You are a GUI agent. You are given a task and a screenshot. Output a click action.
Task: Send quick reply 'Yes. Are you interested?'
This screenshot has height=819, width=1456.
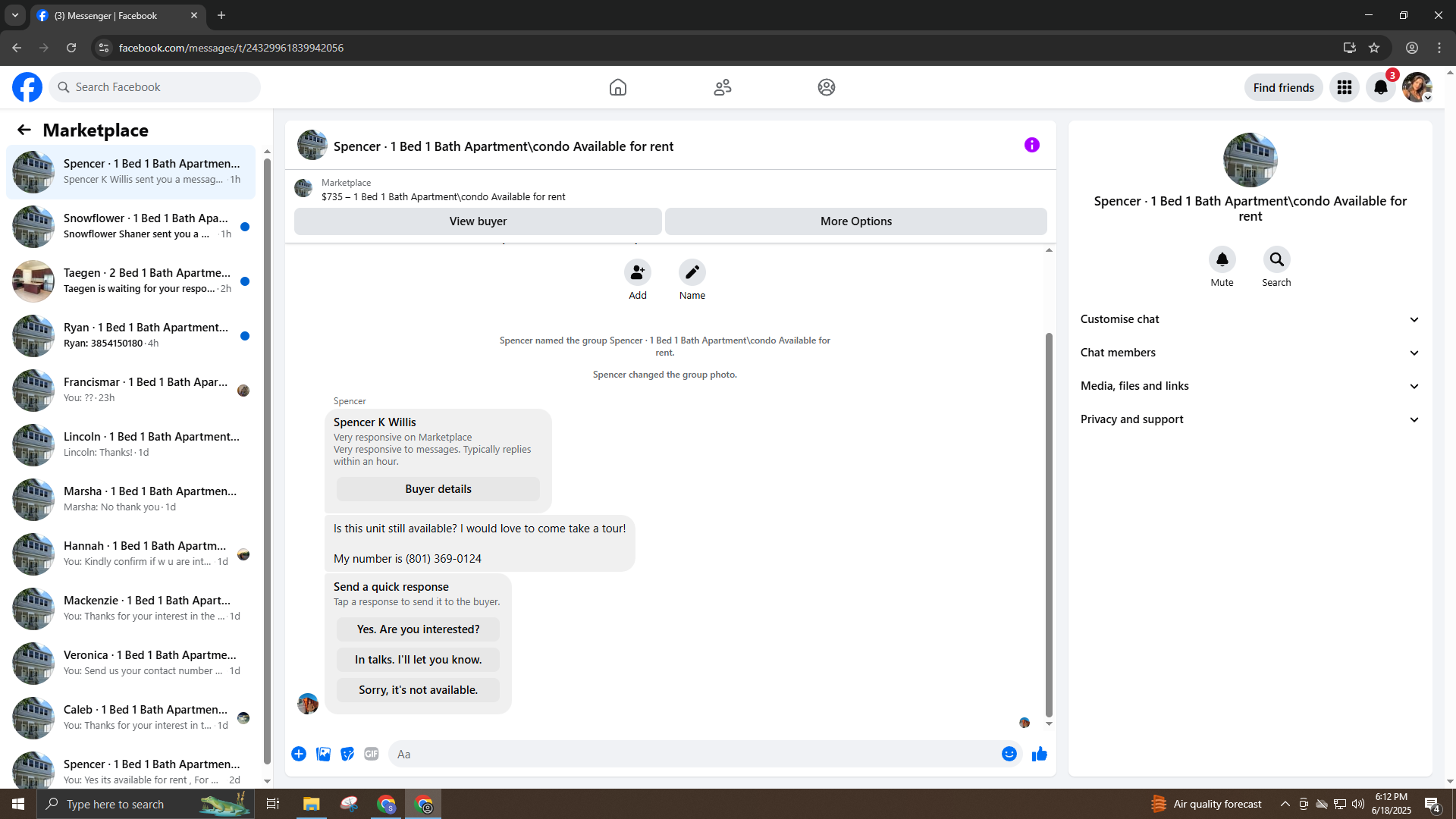coord(418,629)
